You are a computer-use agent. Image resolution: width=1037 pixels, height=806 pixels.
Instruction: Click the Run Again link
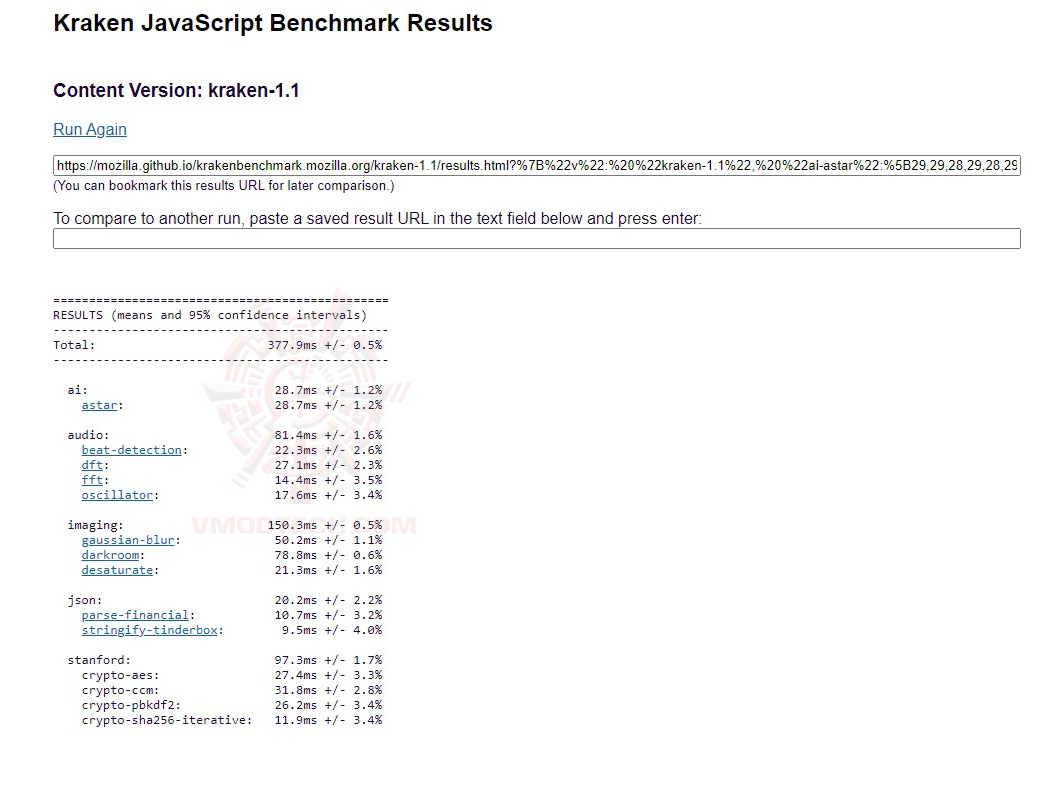click(x=90, y=130)
